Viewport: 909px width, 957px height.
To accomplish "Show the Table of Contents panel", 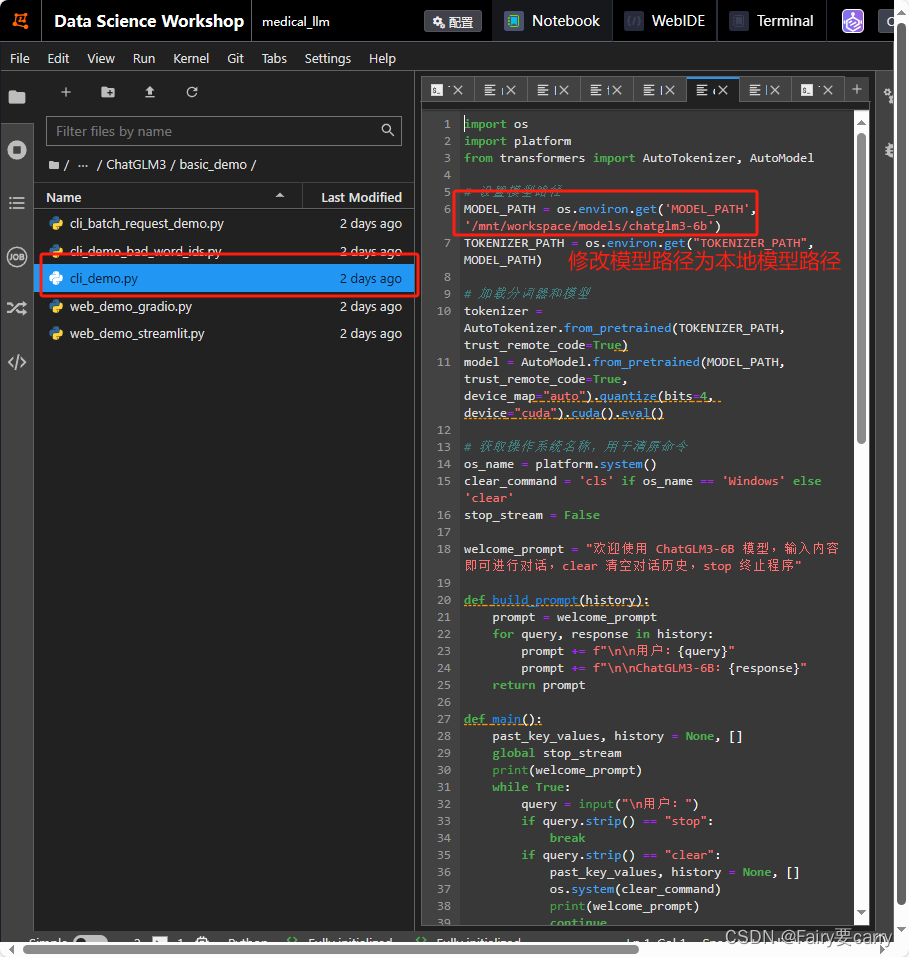I will pos(17,203).
